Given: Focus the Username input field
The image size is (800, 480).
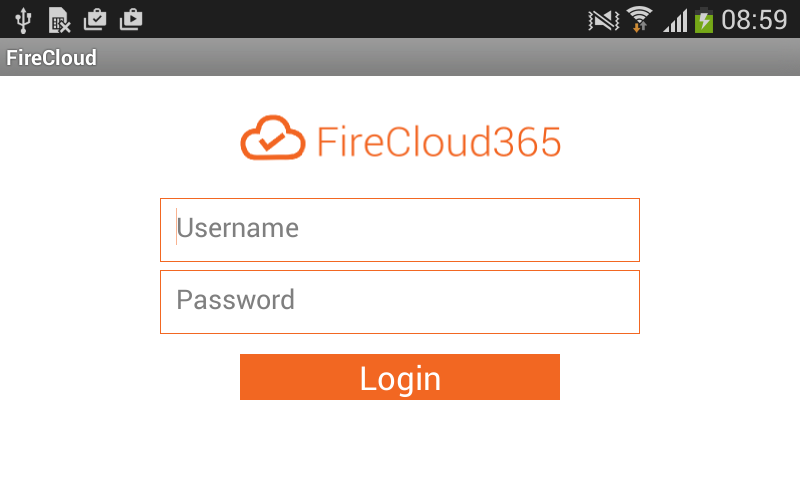Looking at the screenshot, I should click(x=400, y=230).
